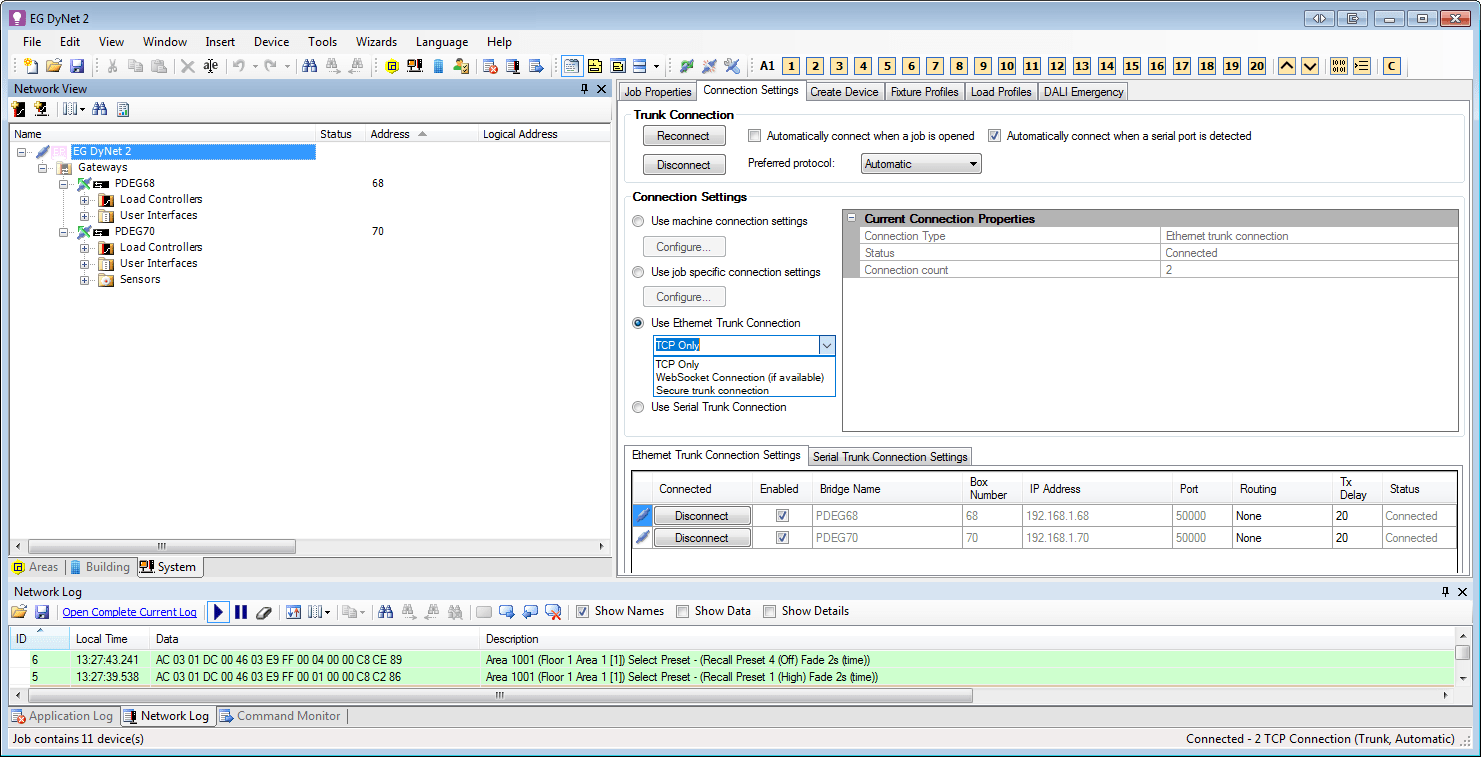Click the Reconnect button
The image size is (1481, 757).
683,136
